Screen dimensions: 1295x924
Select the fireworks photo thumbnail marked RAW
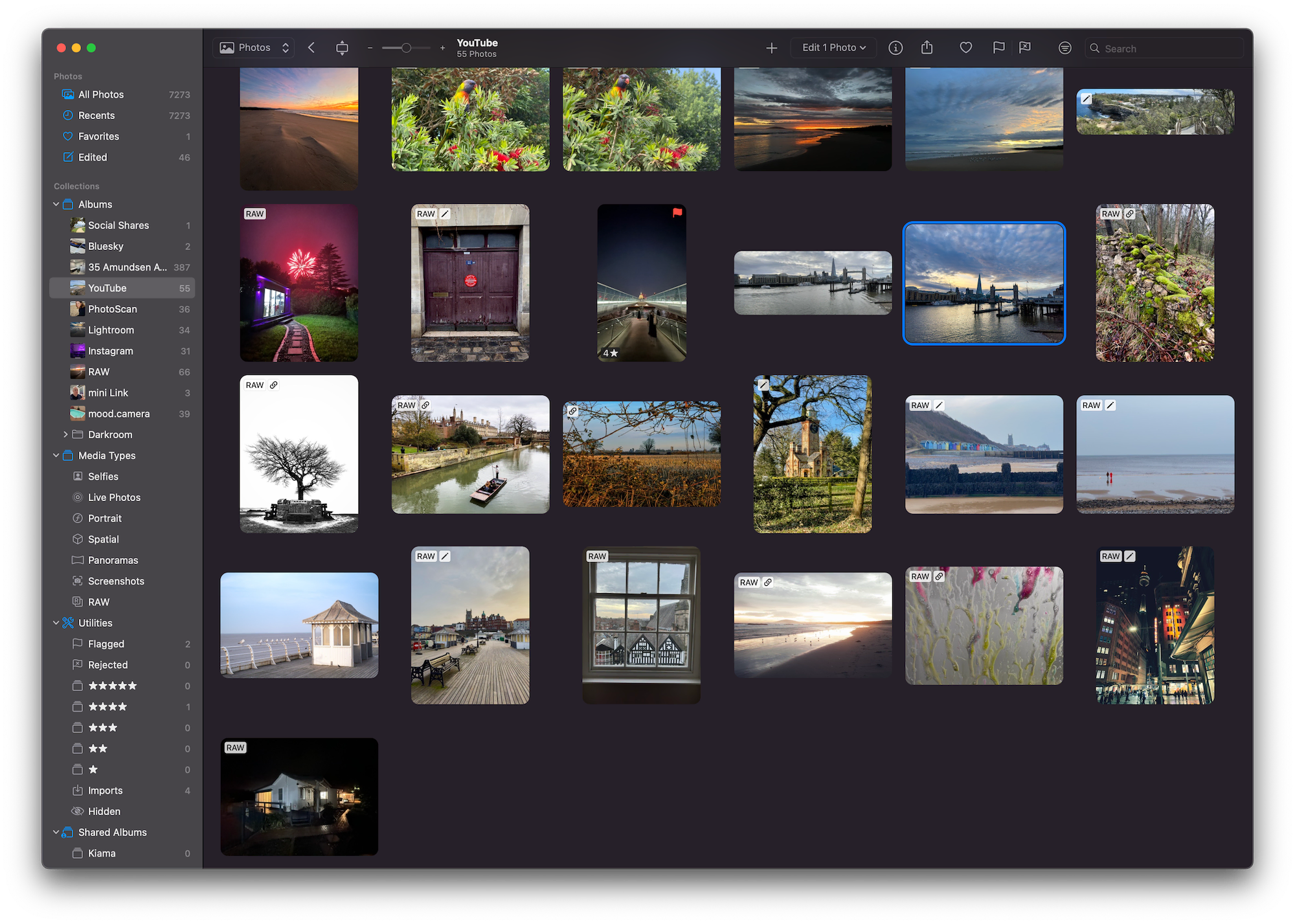pos(298,283)
